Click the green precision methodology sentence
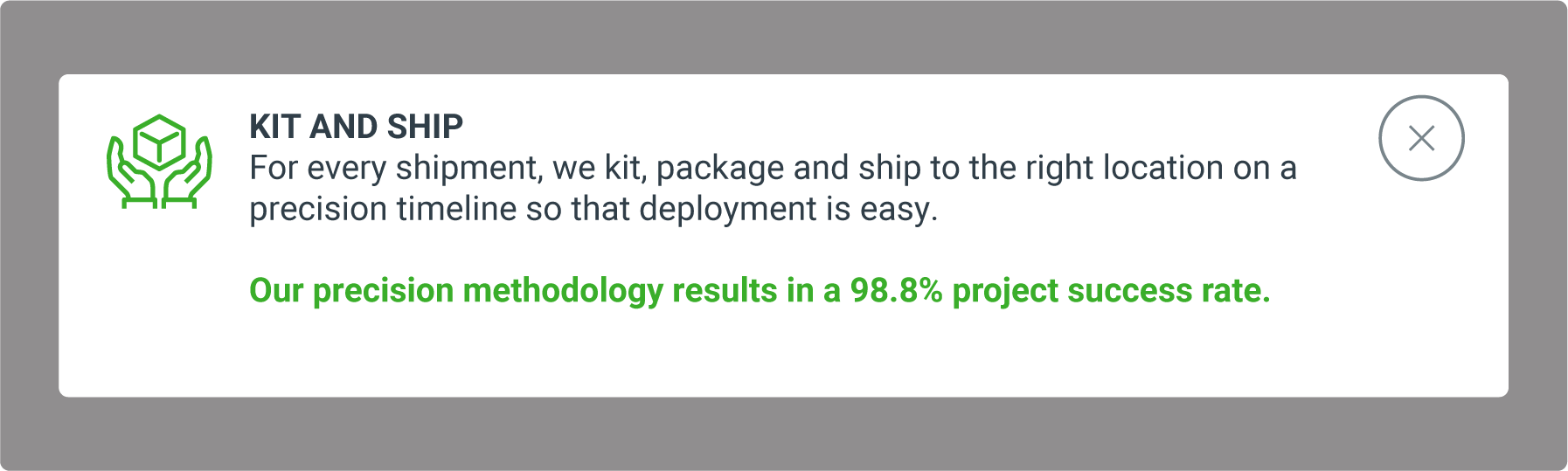 click(760, 291)
